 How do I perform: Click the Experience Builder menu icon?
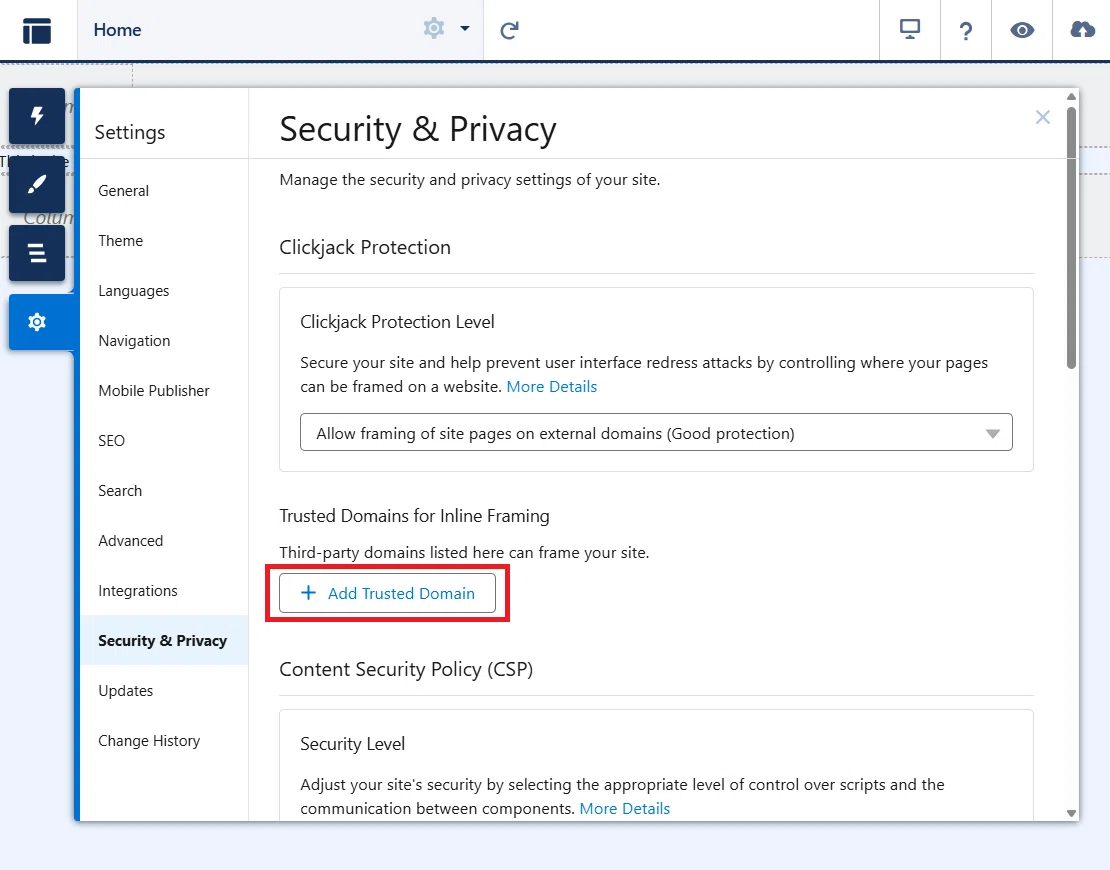point(37,30)
